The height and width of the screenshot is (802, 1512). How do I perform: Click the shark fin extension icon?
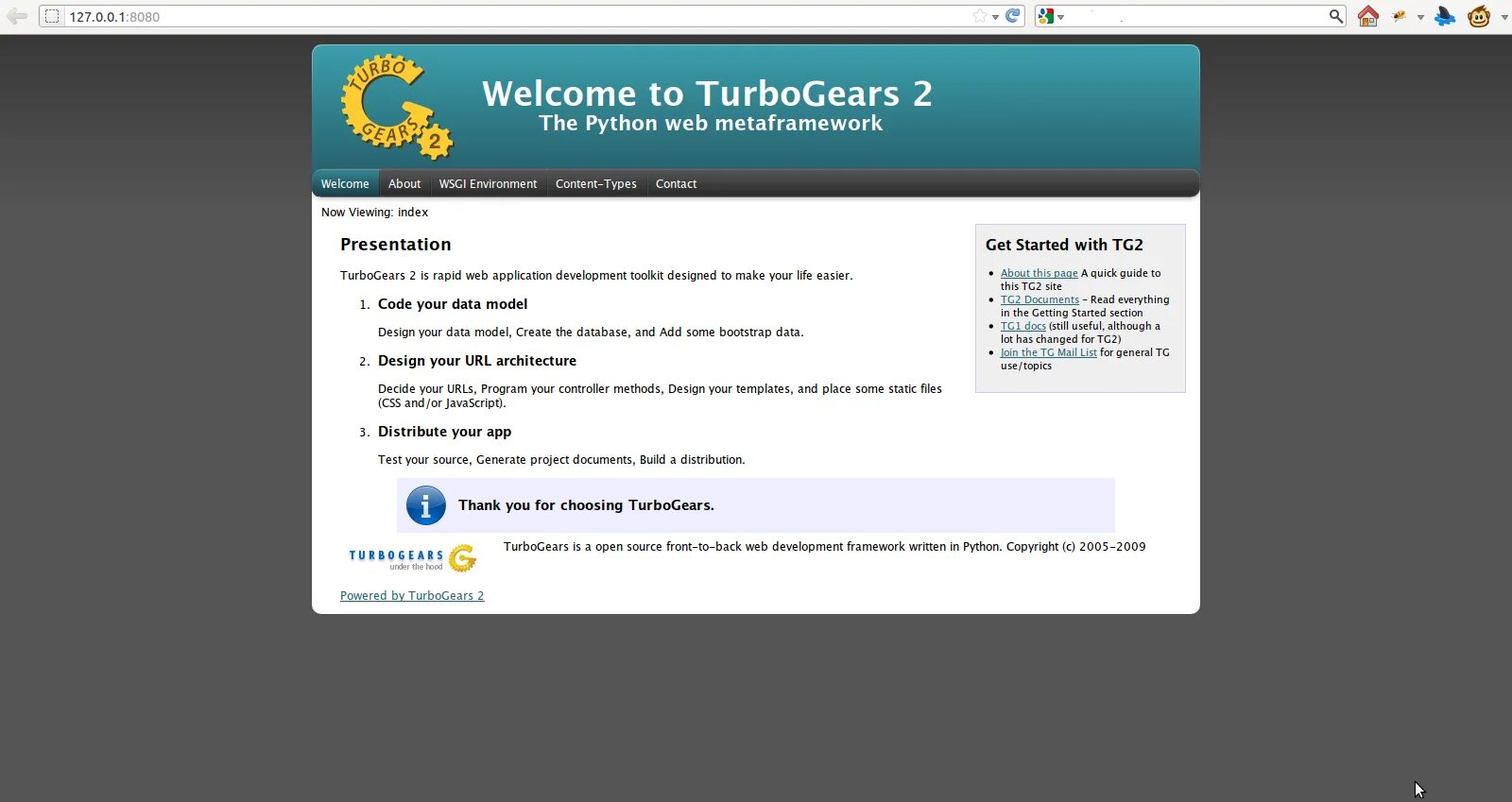[1445, 16]
